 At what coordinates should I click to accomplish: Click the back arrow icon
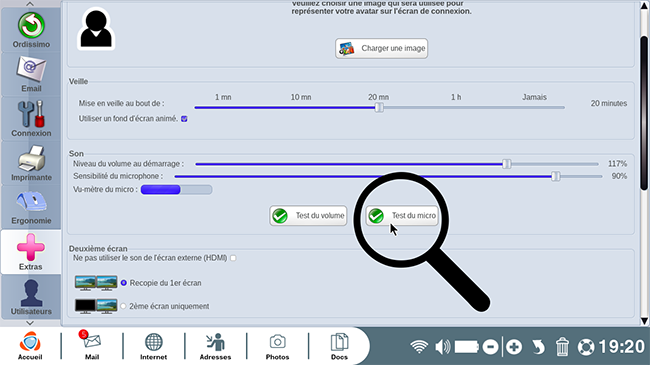pos(538,347)
